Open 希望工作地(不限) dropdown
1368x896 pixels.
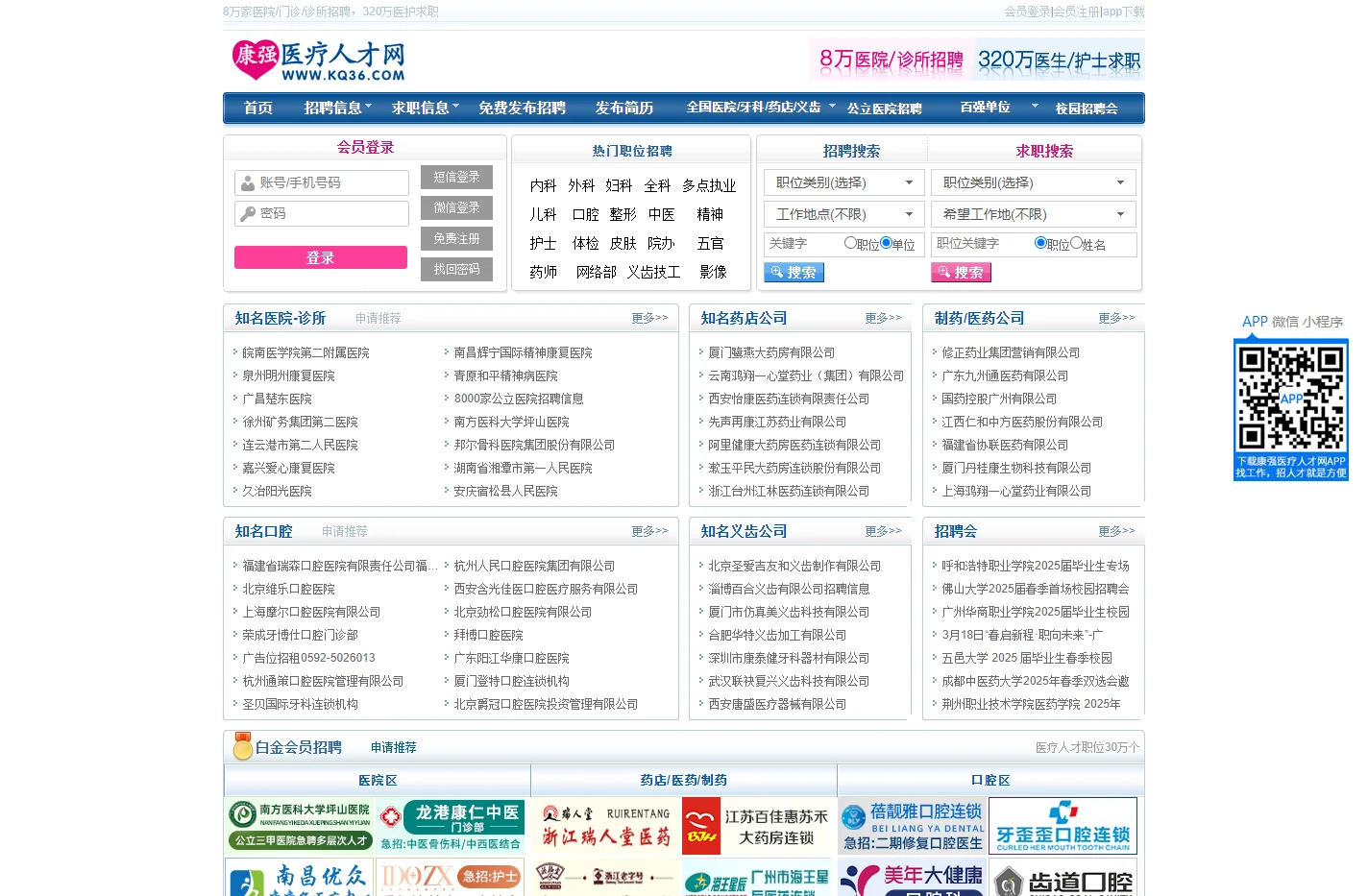(x=1034, y=214)
